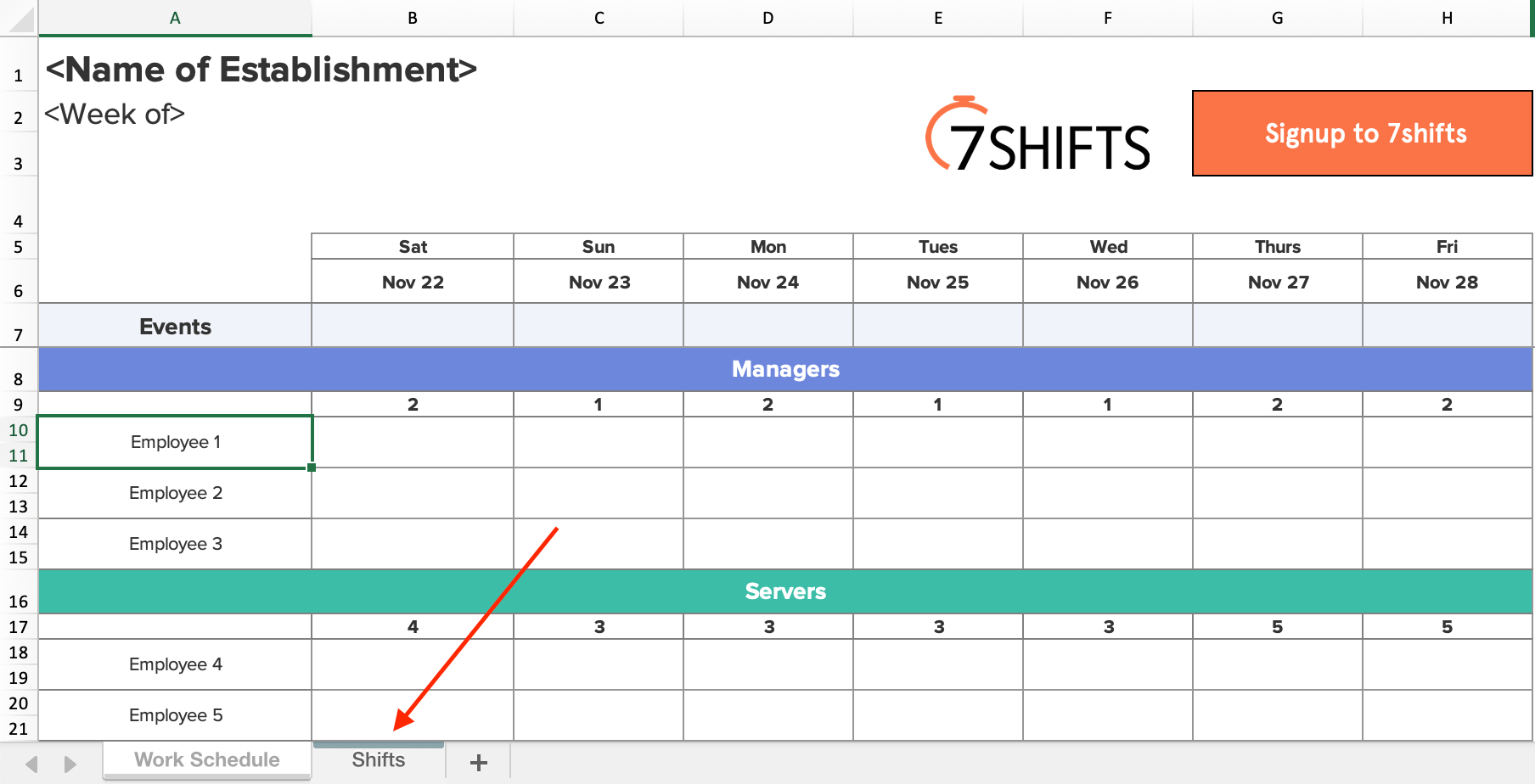Click the Week of cell
Image resolution: width=1535 pixels, height=784 pixels.
coord(115,114)
